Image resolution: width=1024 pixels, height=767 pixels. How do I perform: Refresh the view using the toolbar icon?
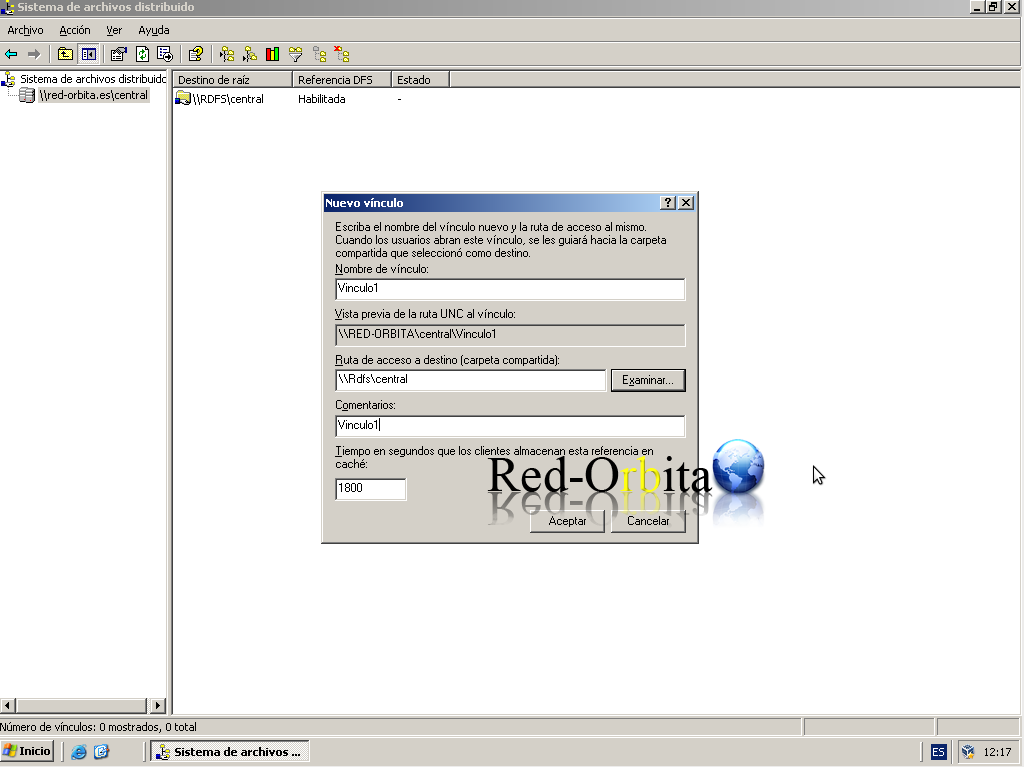pos(142,54)
